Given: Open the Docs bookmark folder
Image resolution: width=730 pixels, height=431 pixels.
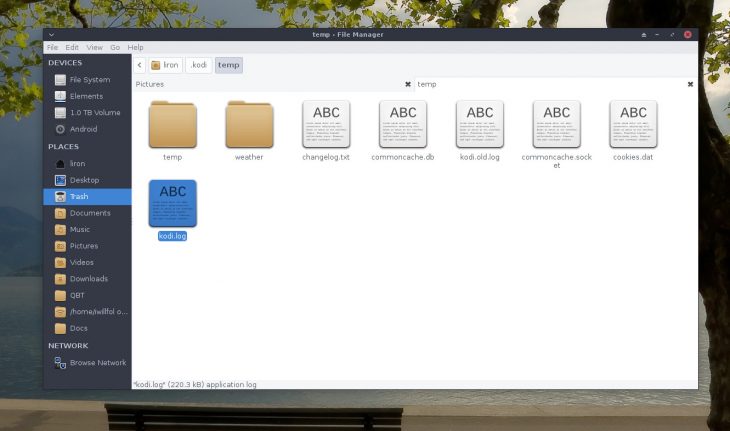Looking at the screenshot, I should pos(88,328).
